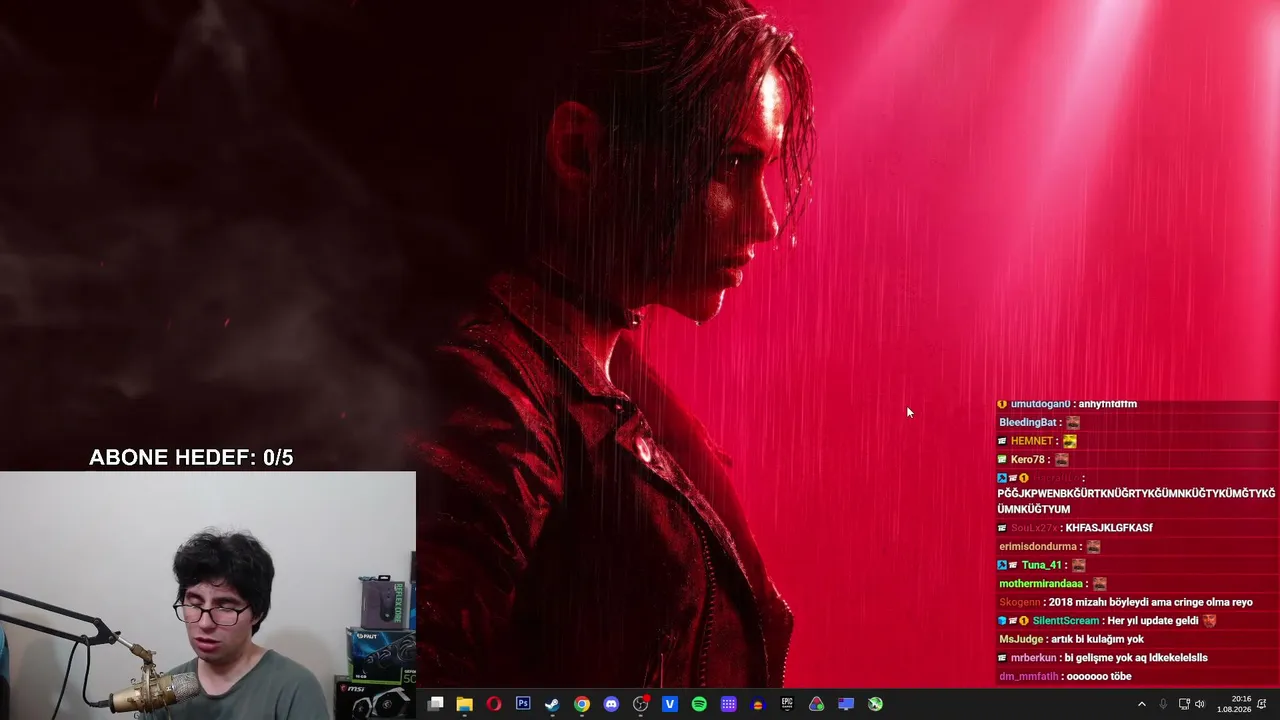Click chat username Tuna_41
1280x720 pixels.
1042,565
